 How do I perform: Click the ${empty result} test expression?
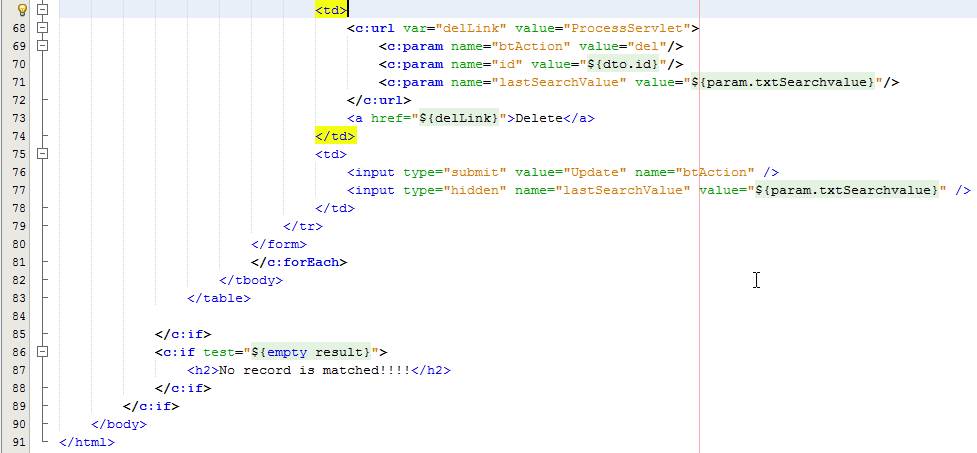click(311, 352)
